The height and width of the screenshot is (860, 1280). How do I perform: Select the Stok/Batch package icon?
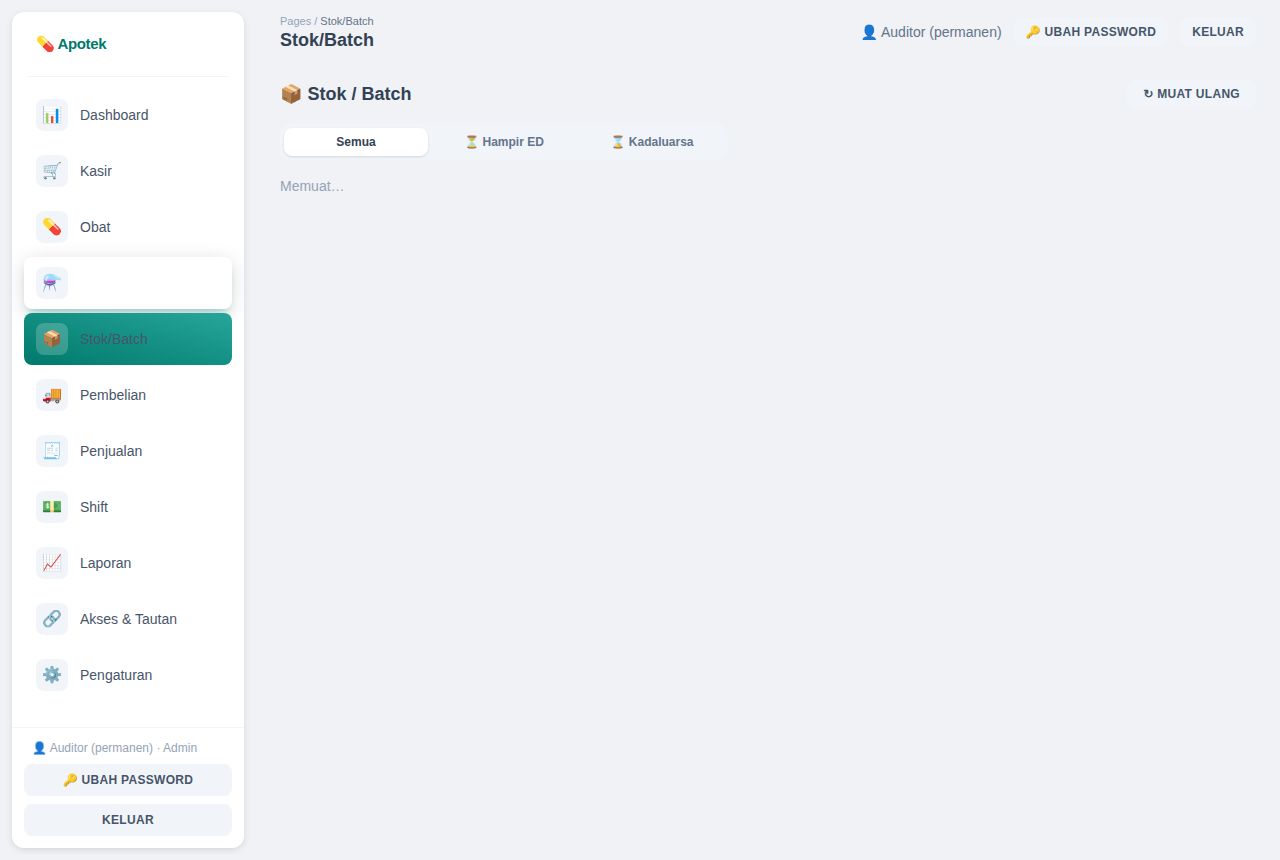(x=52, y=339)
